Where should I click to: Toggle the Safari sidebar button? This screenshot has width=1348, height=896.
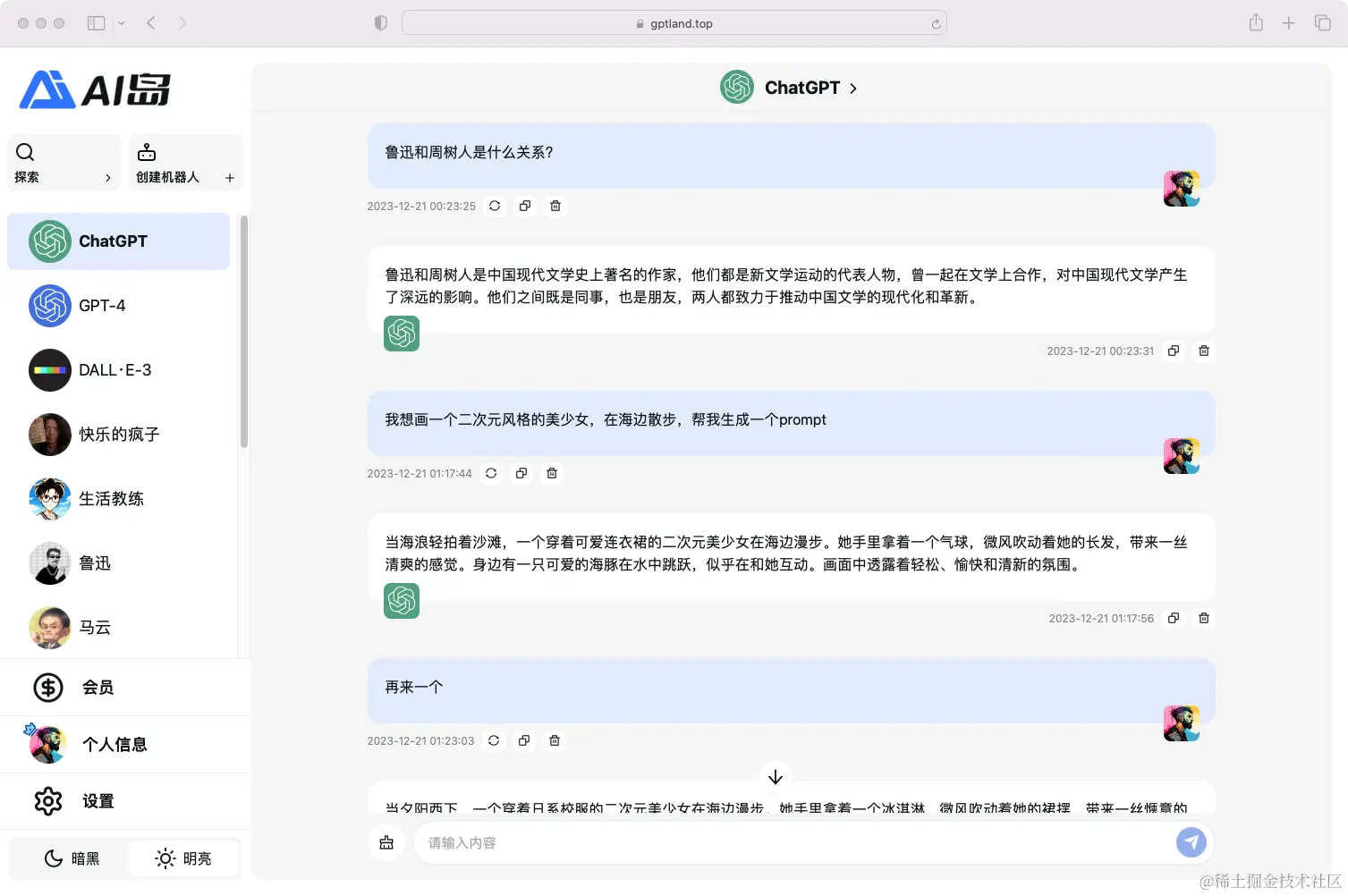click(x=96, y=23)
